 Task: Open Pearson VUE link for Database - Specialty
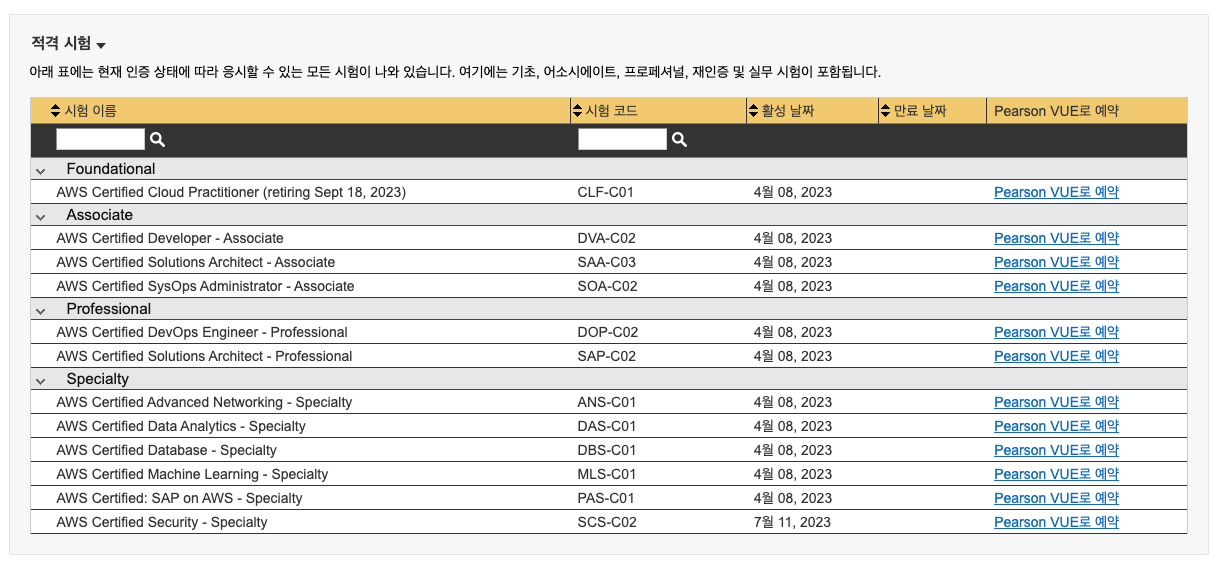(1056, 450)
